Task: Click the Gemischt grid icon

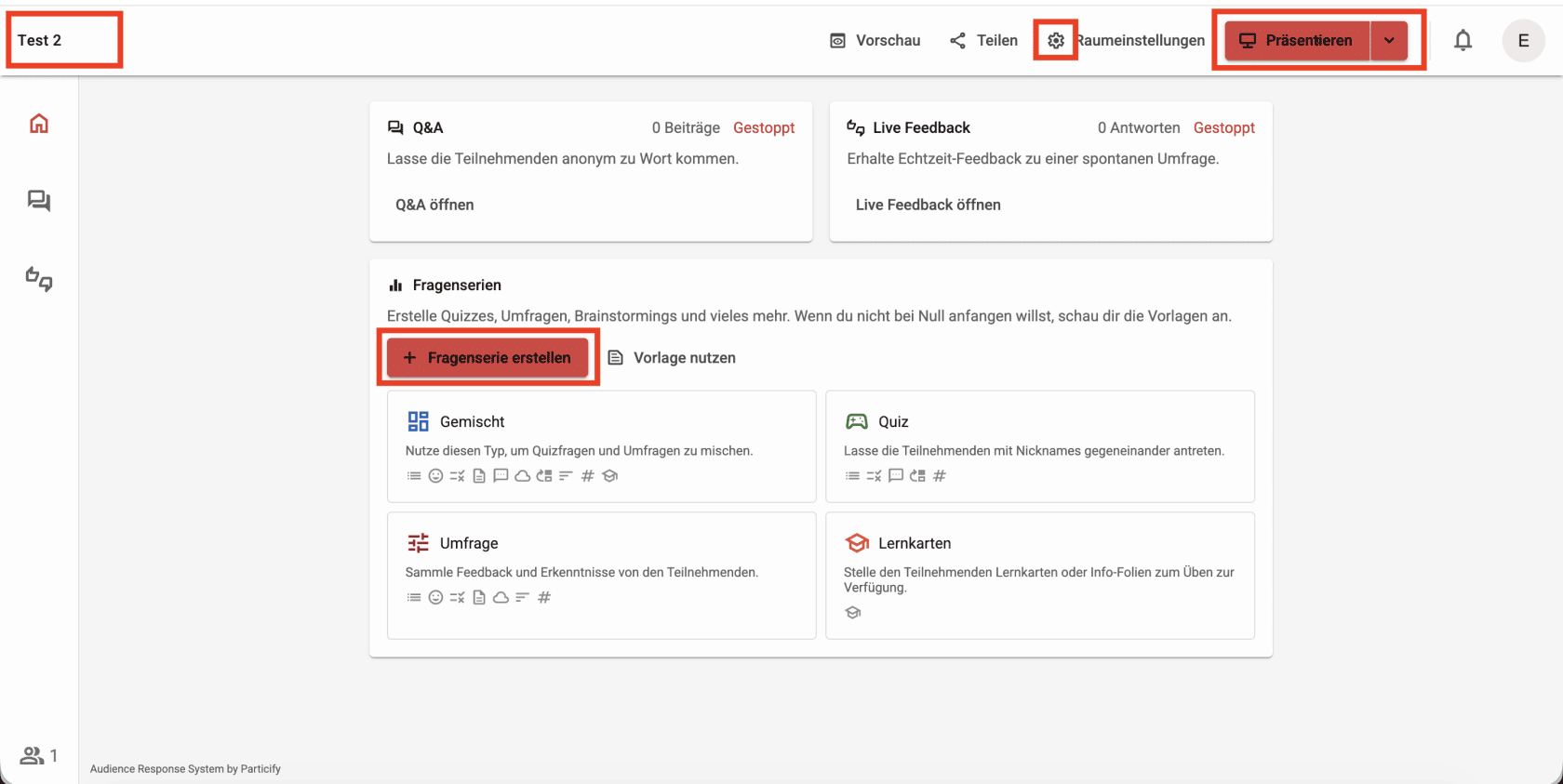Action: [x=418, y=421]
